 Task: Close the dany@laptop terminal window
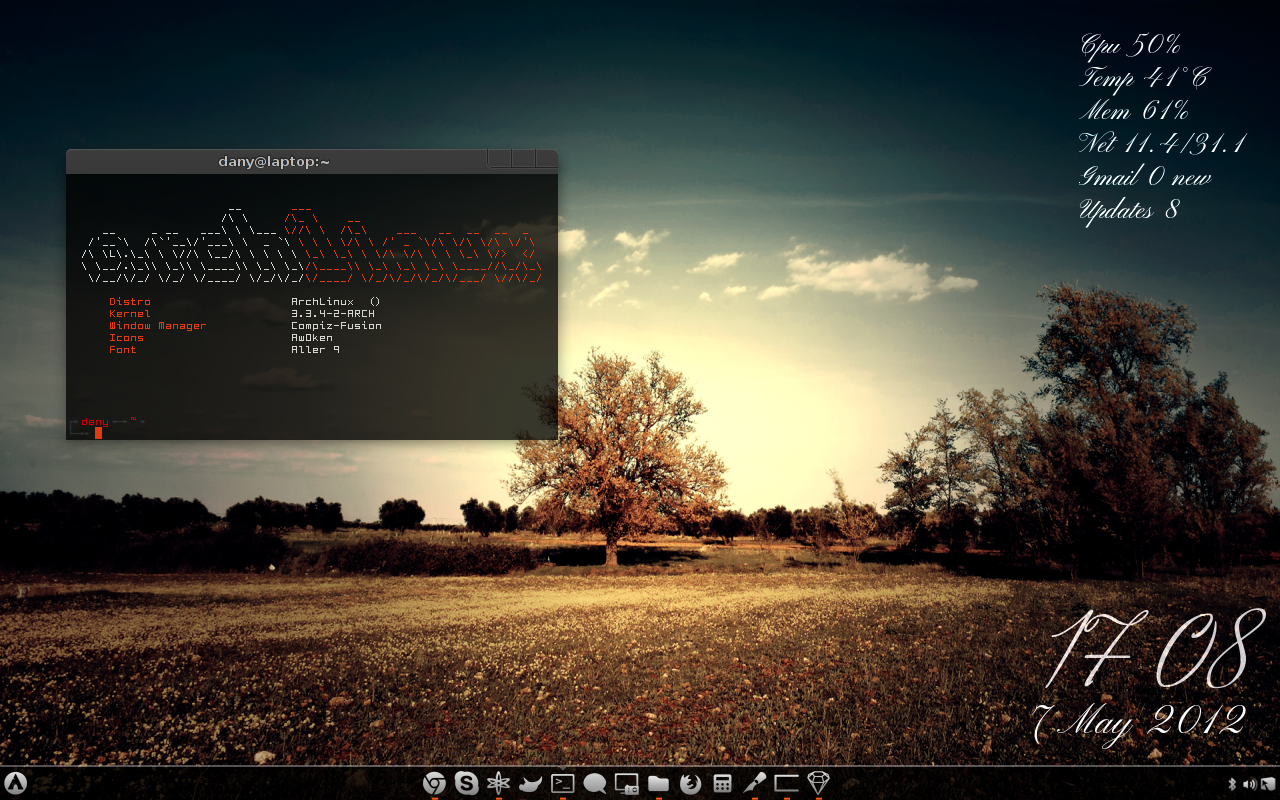(547, 158)
